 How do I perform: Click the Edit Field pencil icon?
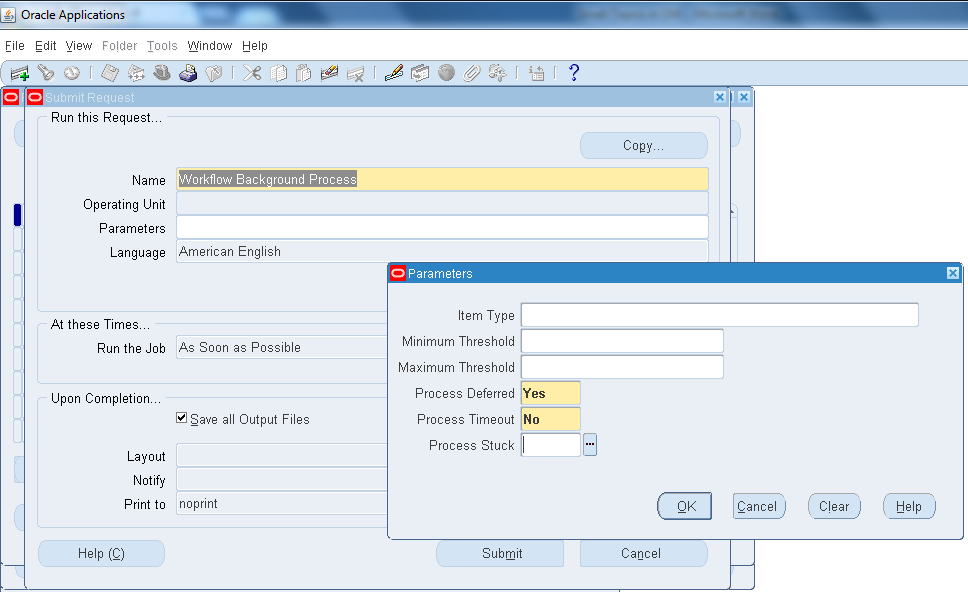pos(394,73)
